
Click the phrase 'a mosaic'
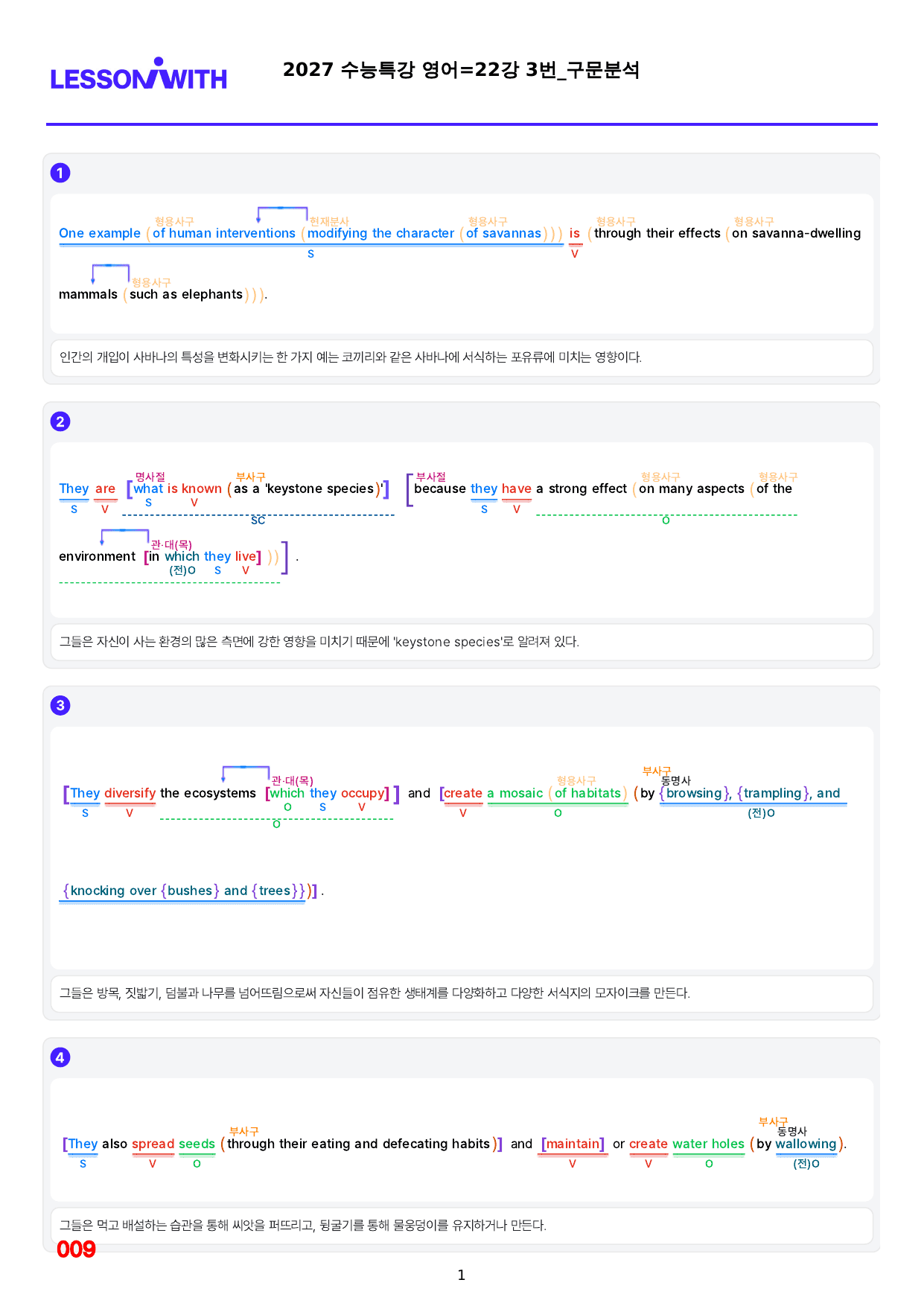515,793
